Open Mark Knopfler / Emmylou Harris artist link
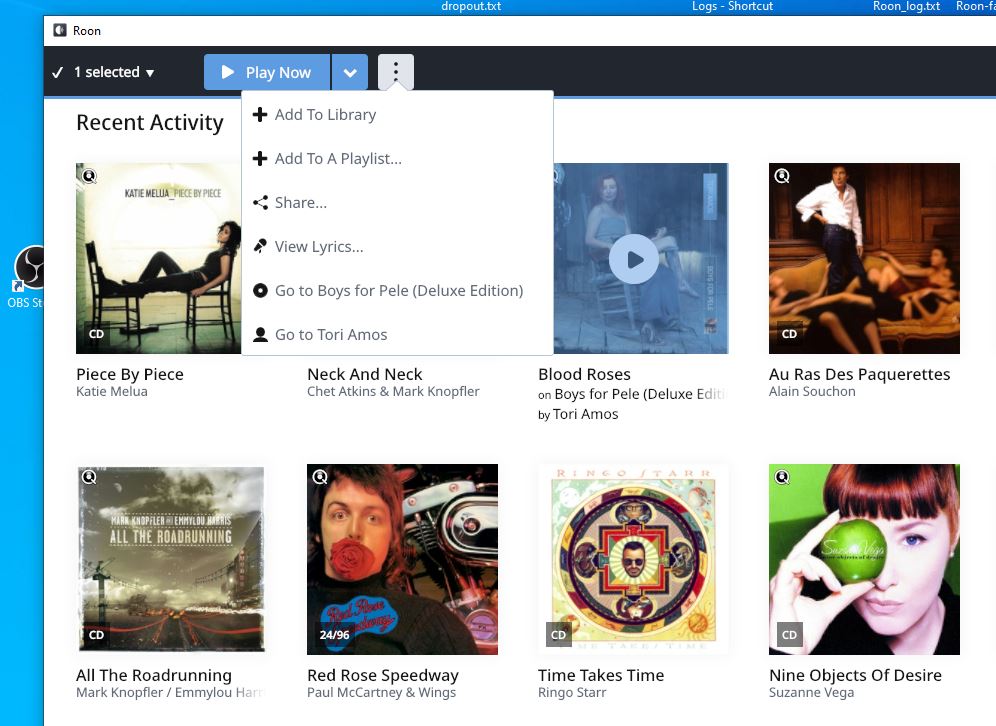The image size is (996, 726). [170, 692]
